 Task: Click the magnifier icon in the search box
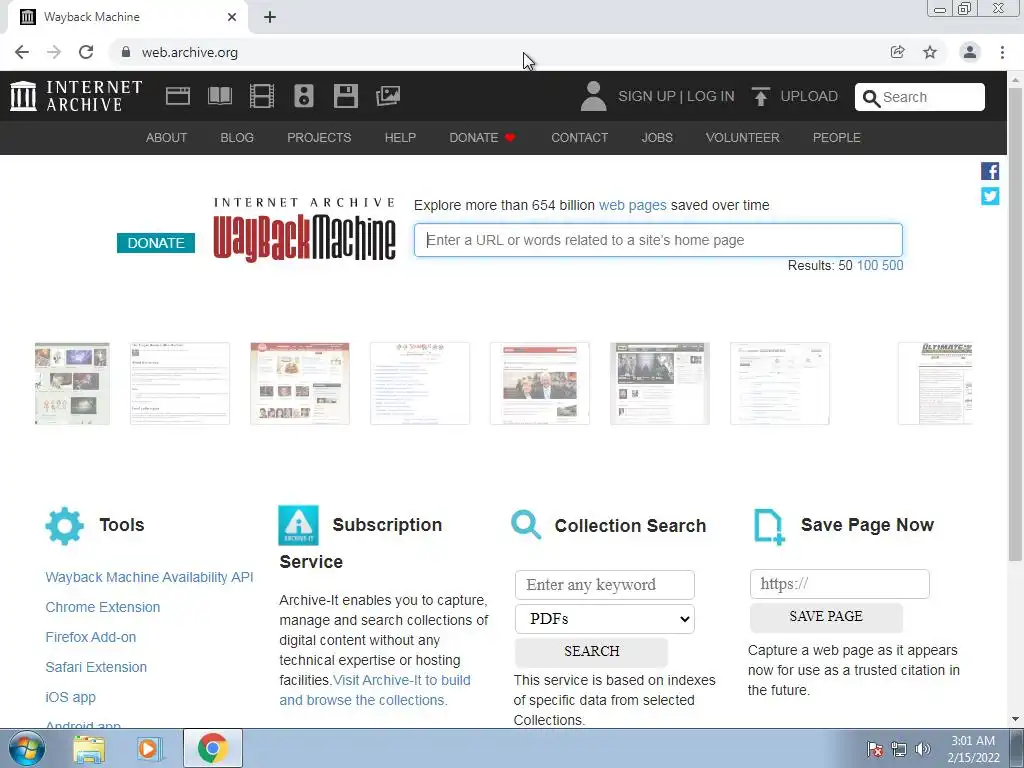pyautogui.click(x=871, y=98)
